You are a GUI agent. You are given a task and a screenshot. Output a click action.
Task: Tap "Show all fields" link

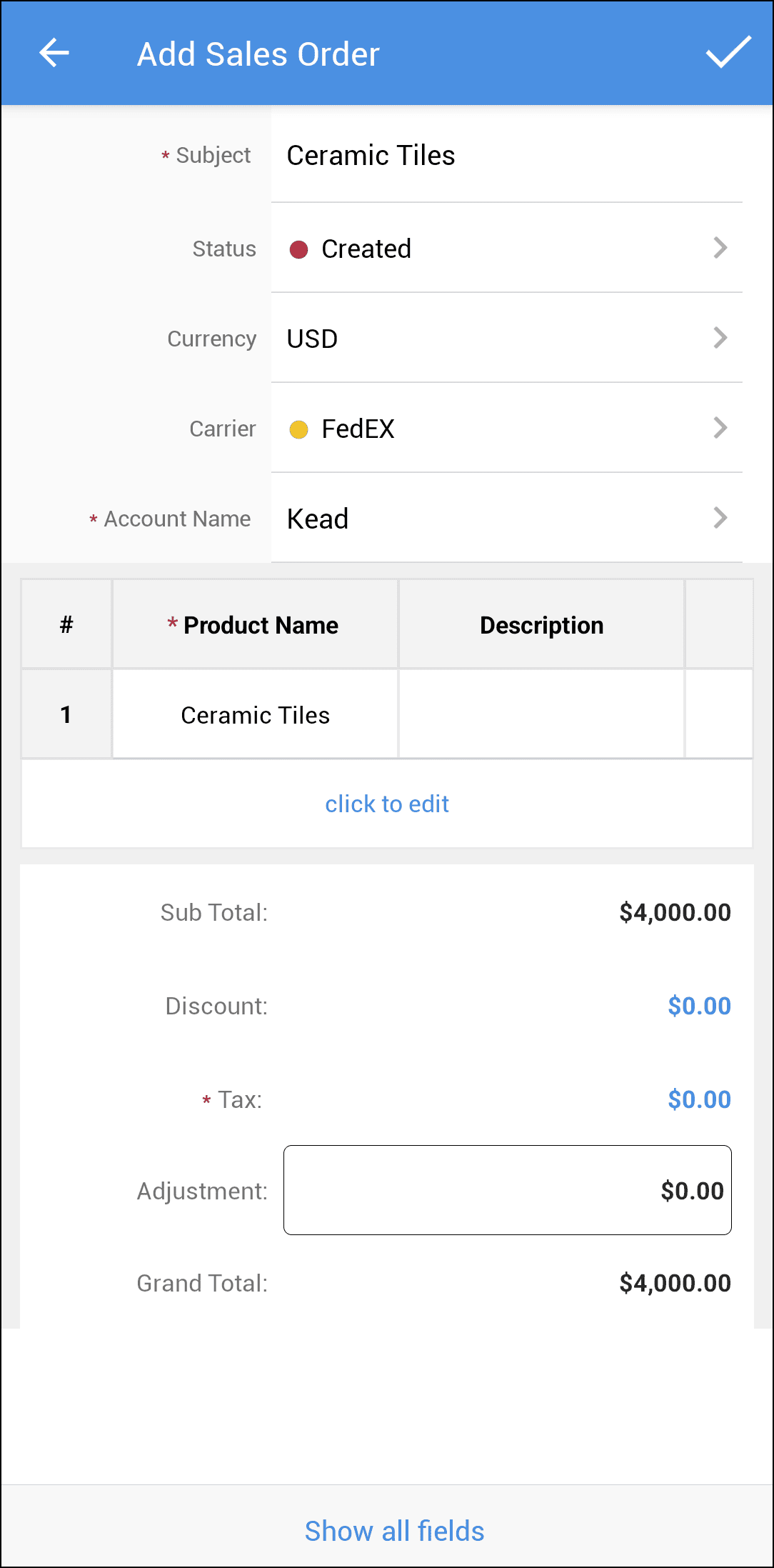(394, 1531)
